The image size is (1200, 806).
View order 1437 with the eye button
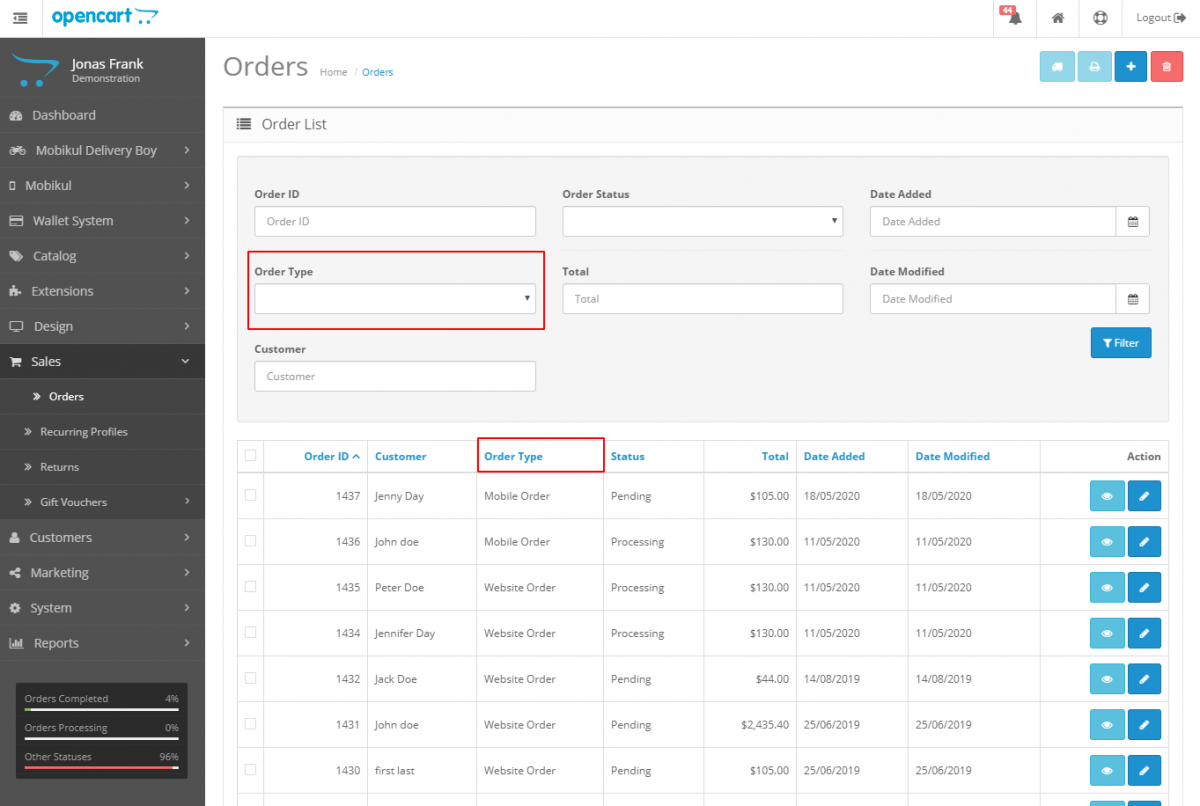tap(1106, 496)
